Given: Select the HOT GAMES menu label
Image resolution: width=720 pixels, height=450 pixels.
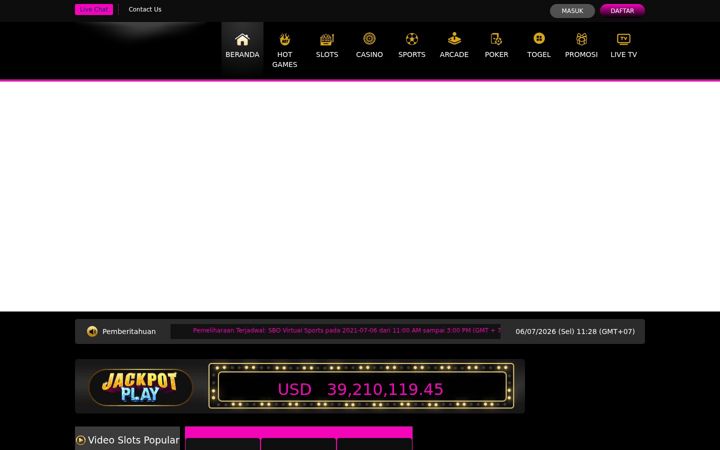Looking at the screenshot, I should tap(285, 59).
